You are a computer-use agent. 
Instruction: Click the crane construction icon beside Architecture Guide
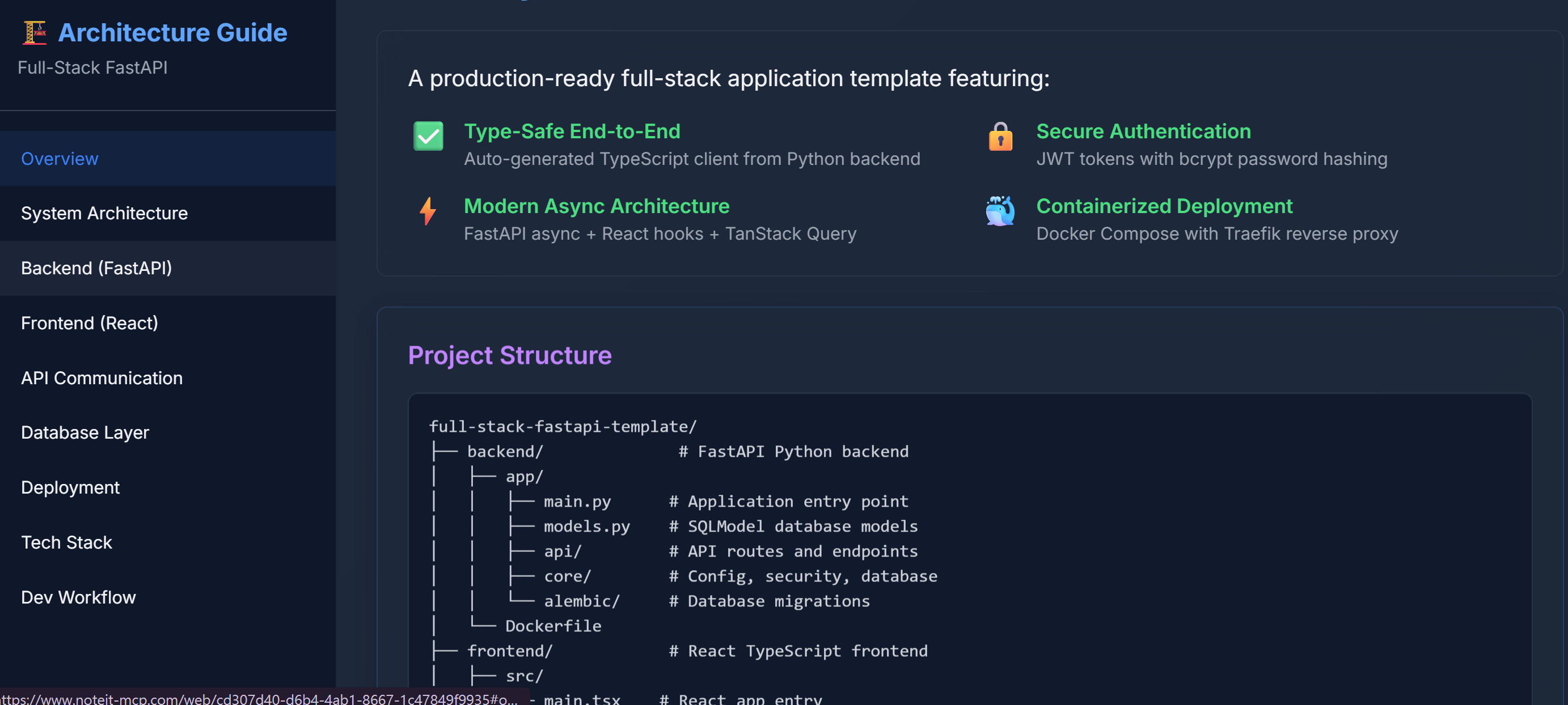tap(34, 33)
